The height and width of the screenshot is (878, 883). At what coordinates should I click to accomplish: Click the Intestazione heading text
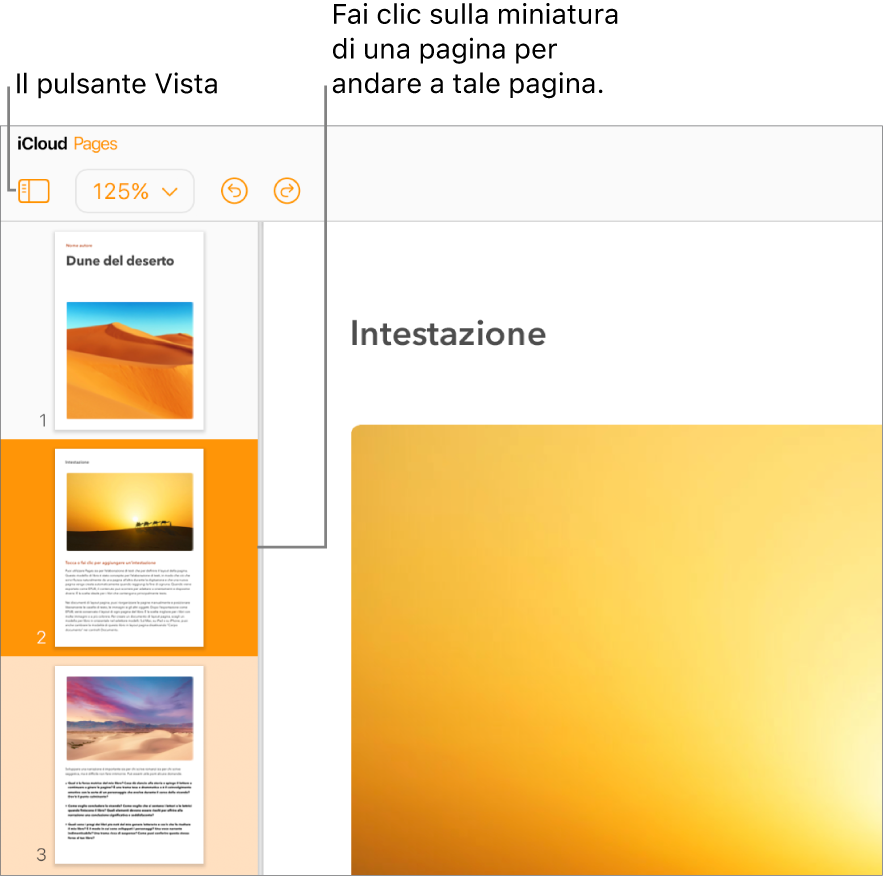point(448,333)
